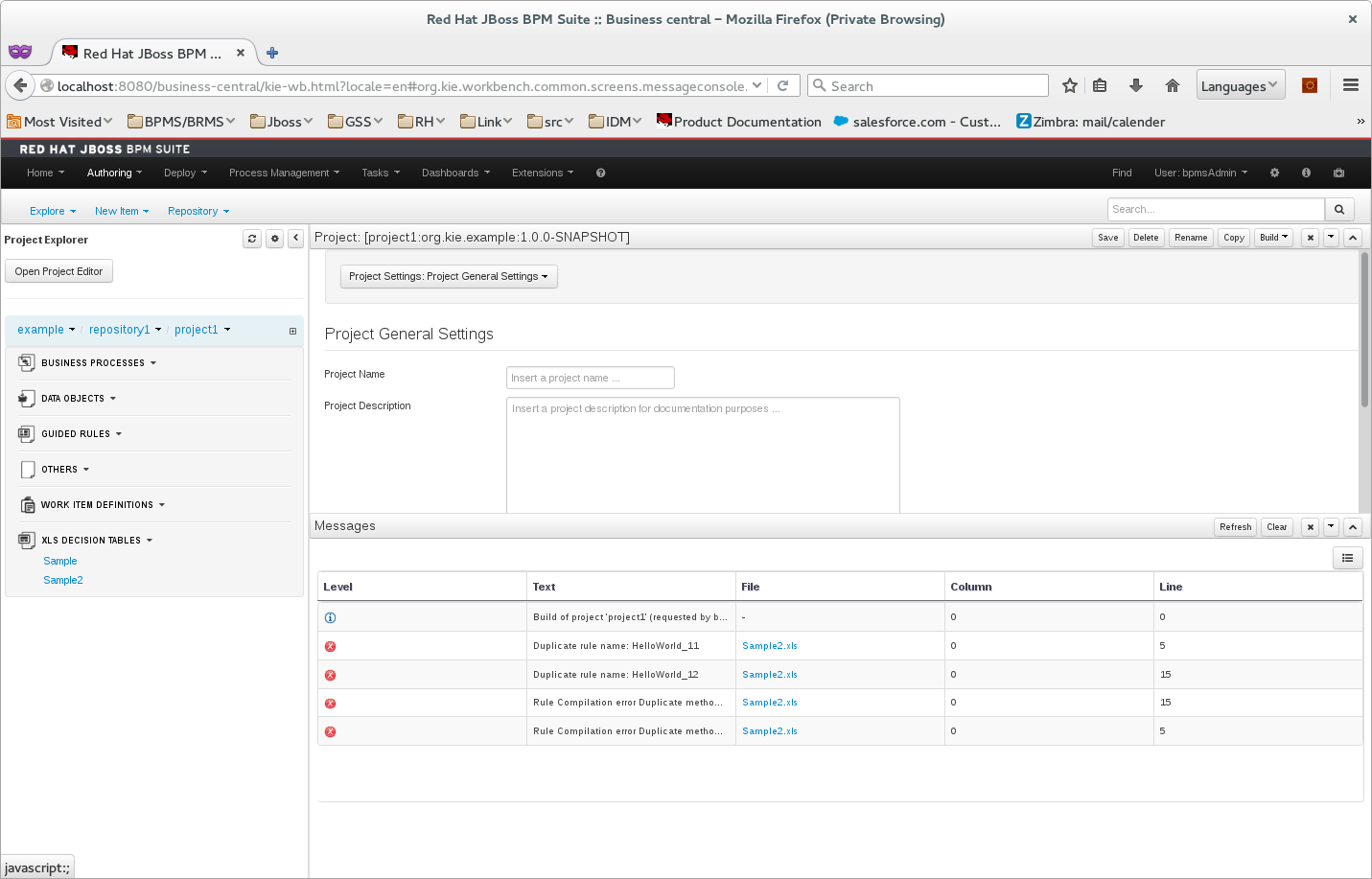The height and width of the screenshot is (879, 1372).
Task: Refresh the Project Explorer panel
Action: [252, 239]
